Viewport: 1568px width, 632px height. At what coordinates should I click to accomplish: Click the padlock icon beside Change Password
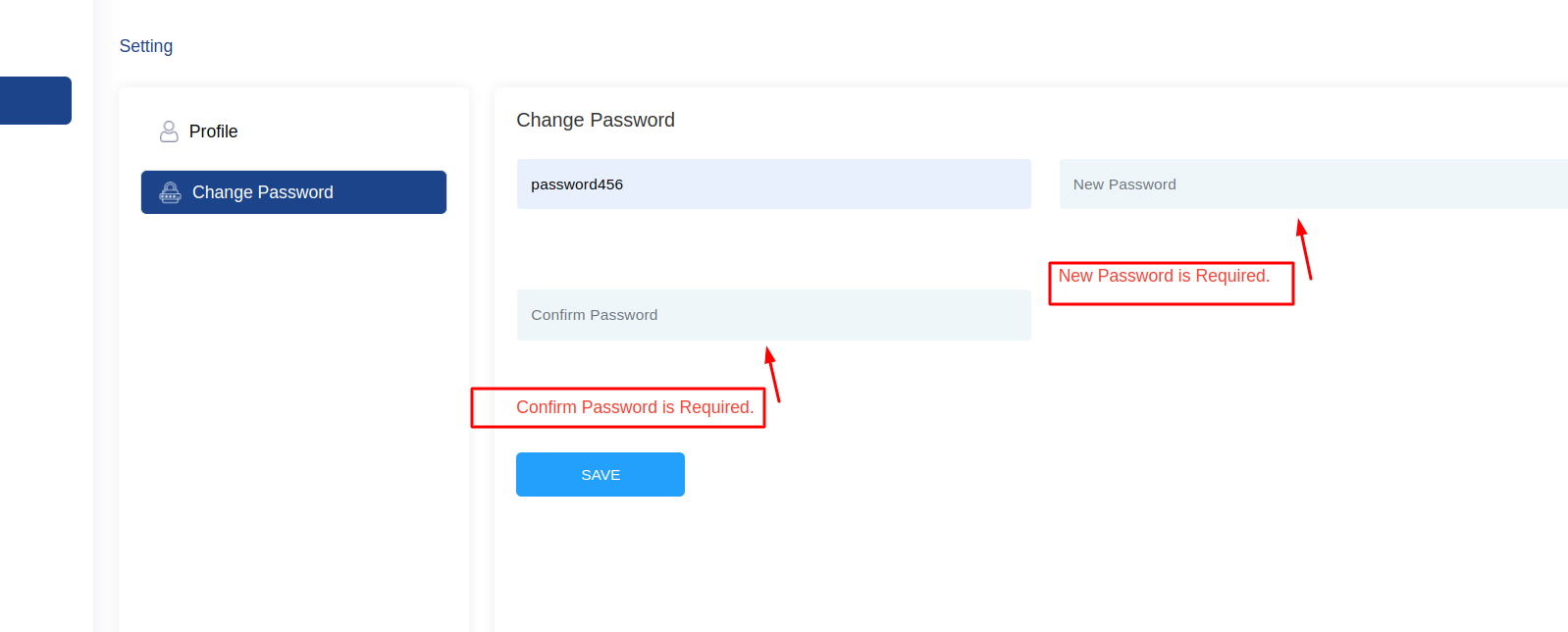[171, 192]
